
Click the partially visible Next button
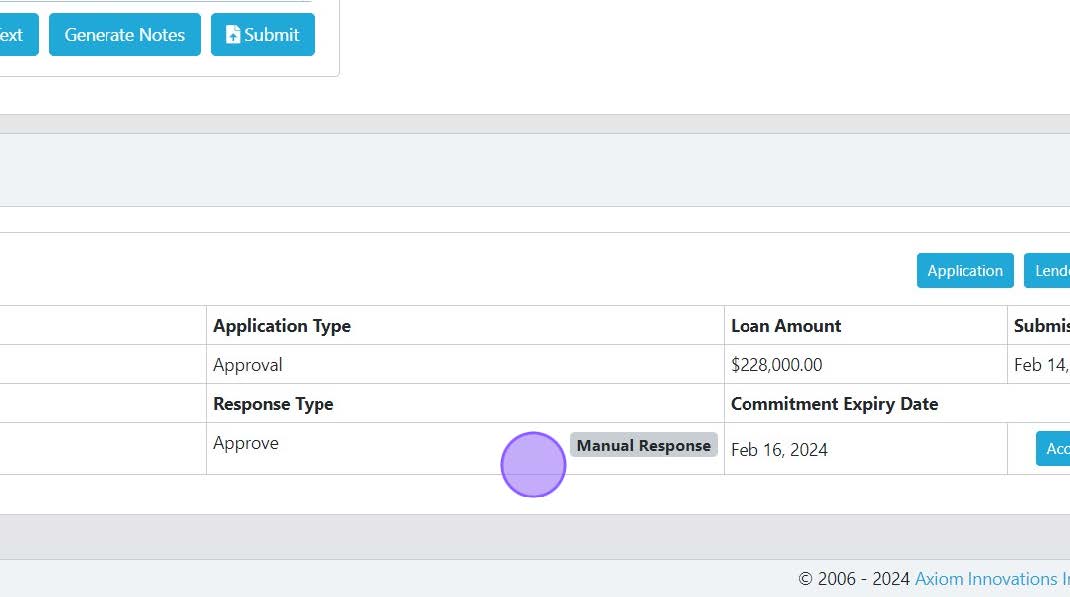14,35
